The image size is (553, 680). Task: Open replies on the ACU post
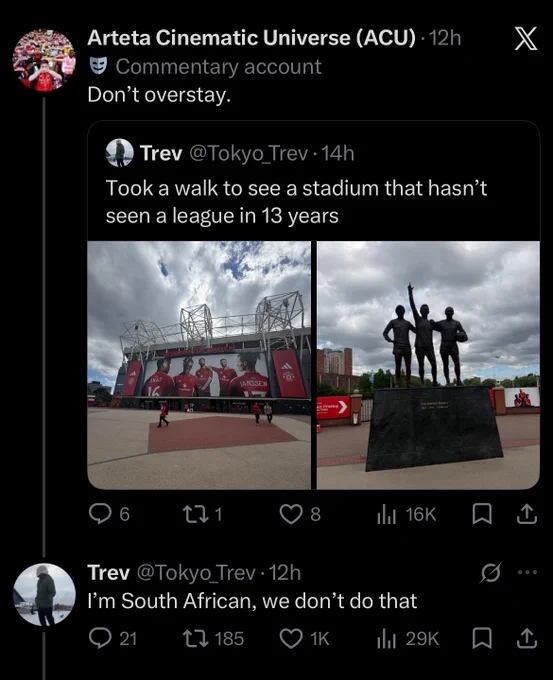point(109,514)
